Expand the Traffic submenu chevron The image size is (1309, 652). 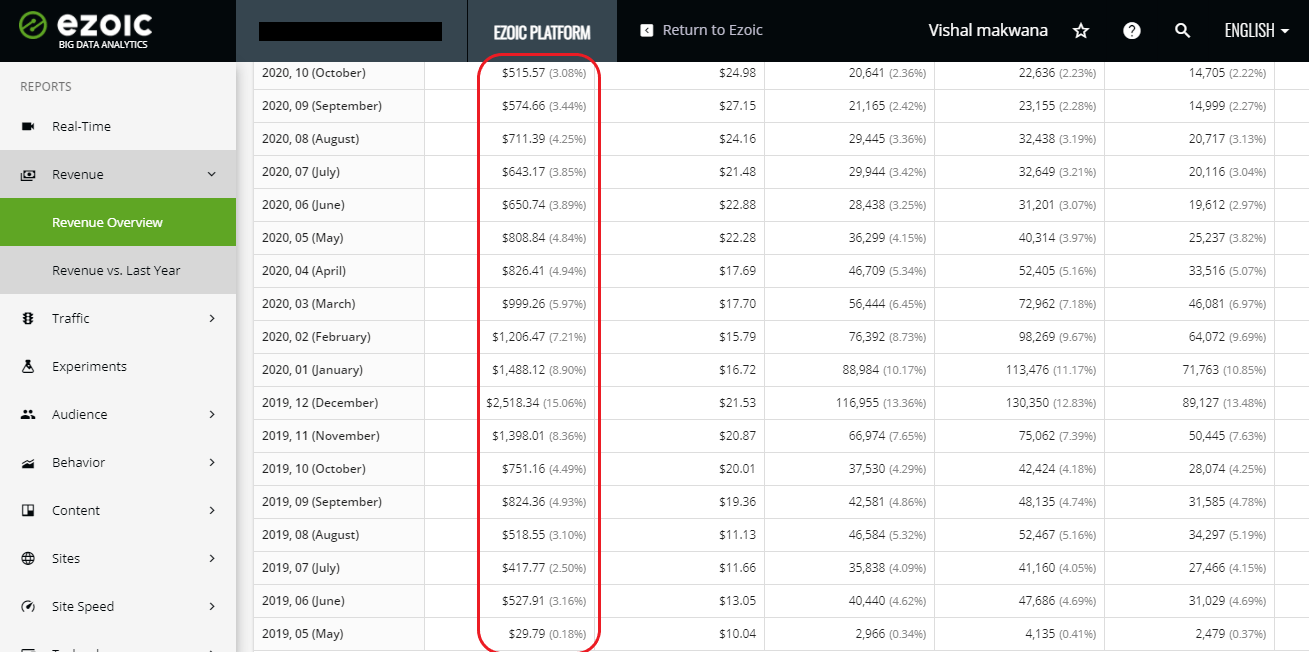pyautogui.click(x=211, y=318)
